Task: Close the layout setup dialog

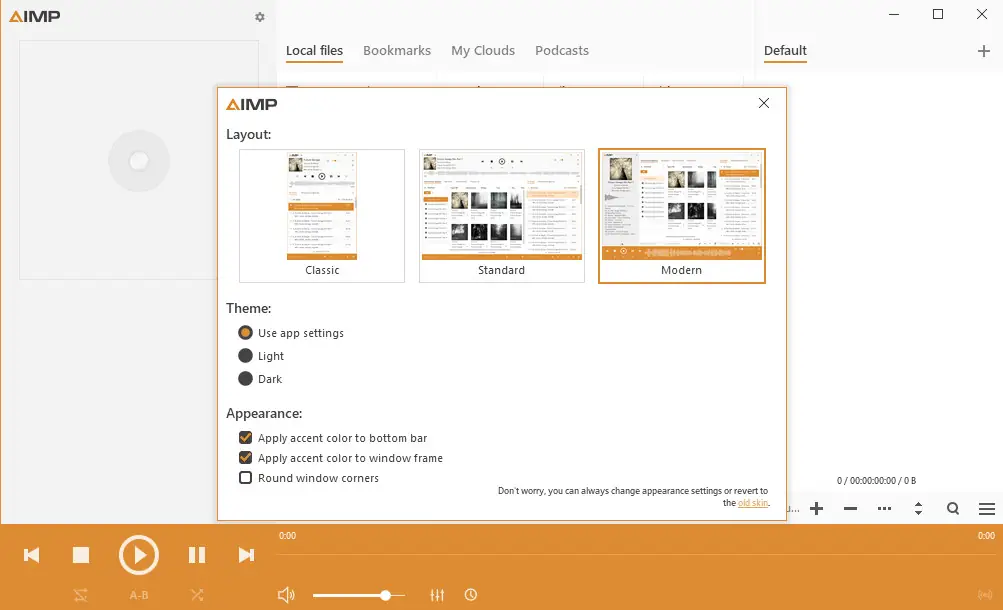Action: pos(764,103)
